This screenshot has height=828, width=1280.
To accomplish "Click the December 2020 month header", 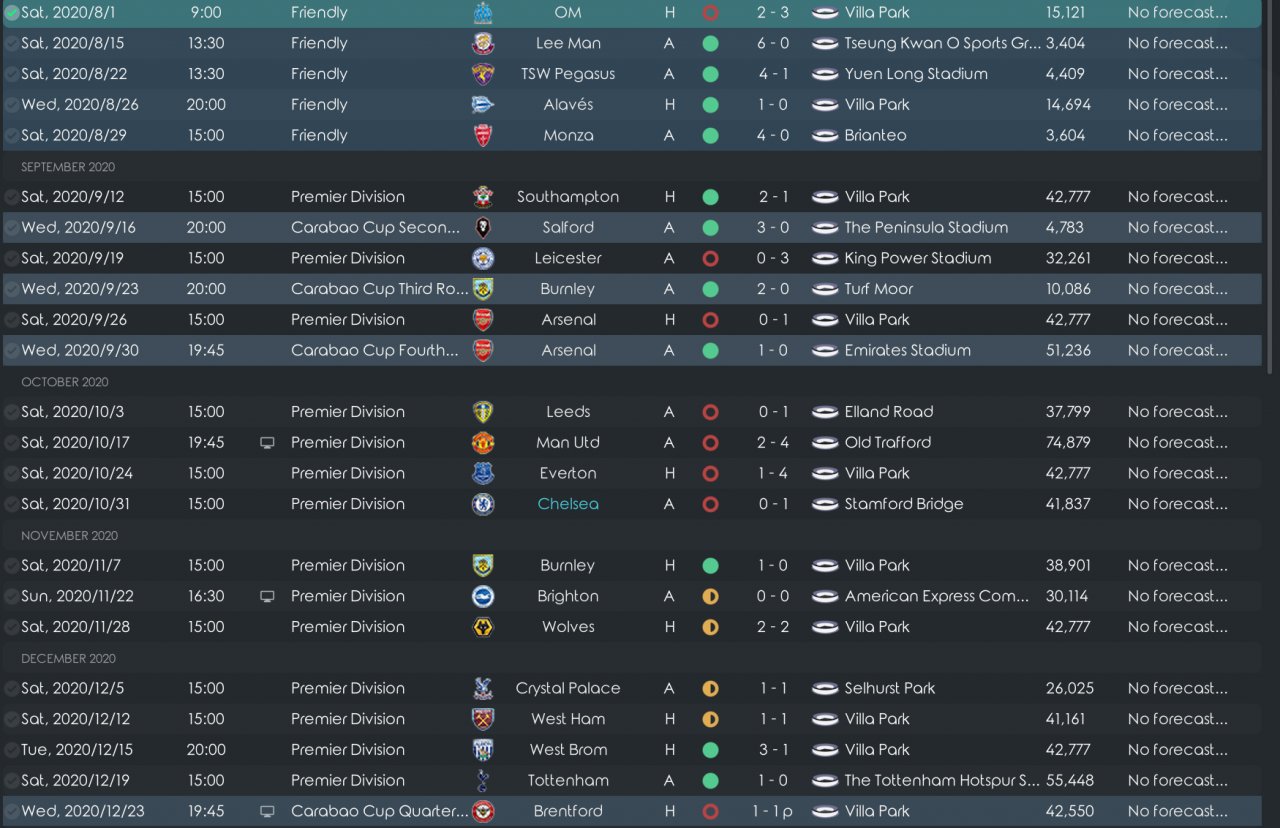I will [68, 658].
